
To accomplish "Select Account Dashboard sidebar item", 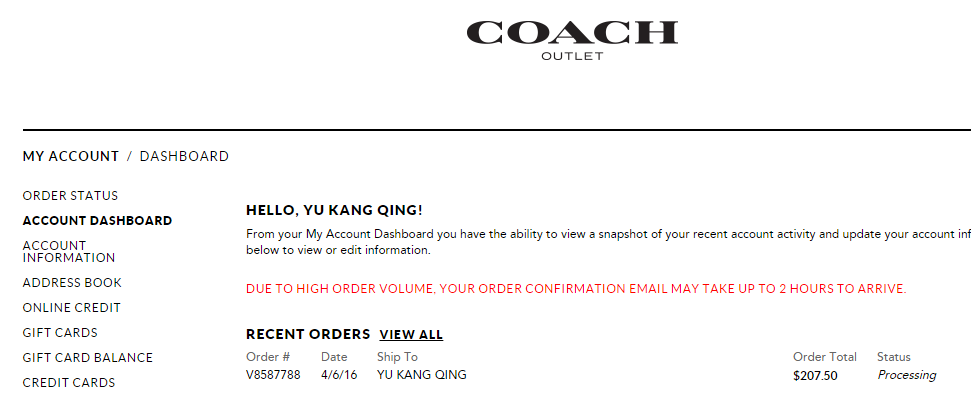I will coord(97,221).
